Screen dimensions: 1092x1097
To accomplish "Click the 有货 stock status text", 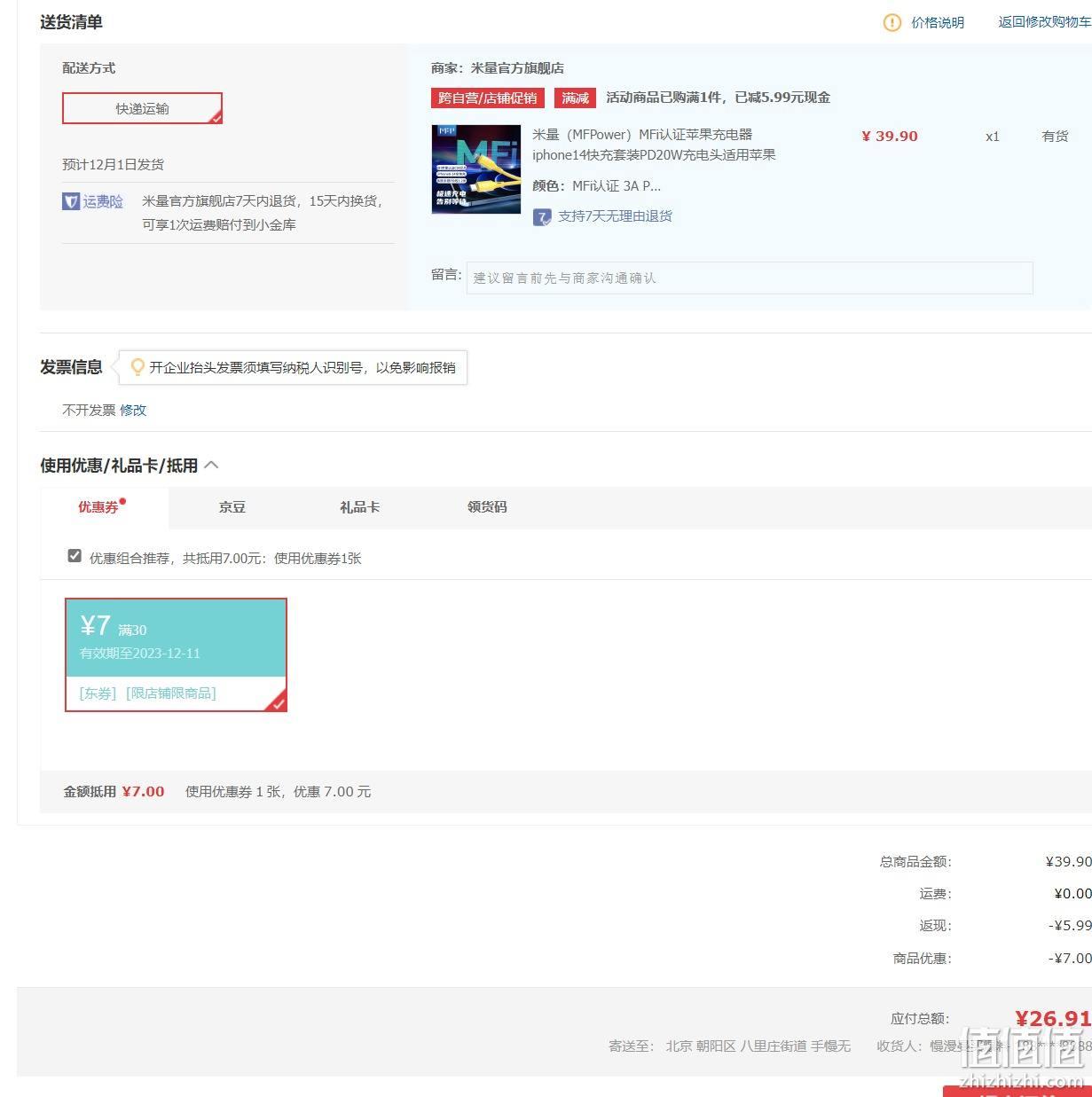I will [x=1055, y=136].
